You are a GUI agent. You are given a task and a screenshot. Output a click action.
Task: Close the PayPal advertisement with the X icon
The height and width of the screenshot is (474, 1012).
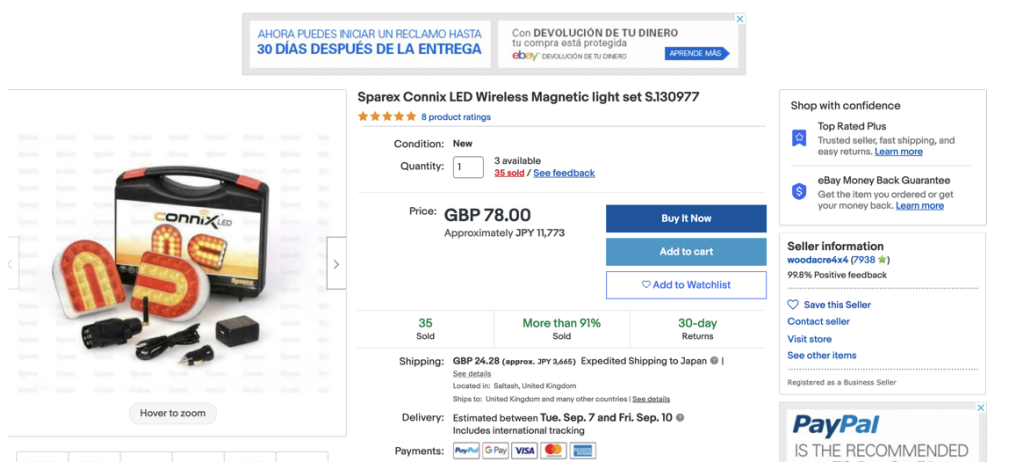[x=981, y=408]
